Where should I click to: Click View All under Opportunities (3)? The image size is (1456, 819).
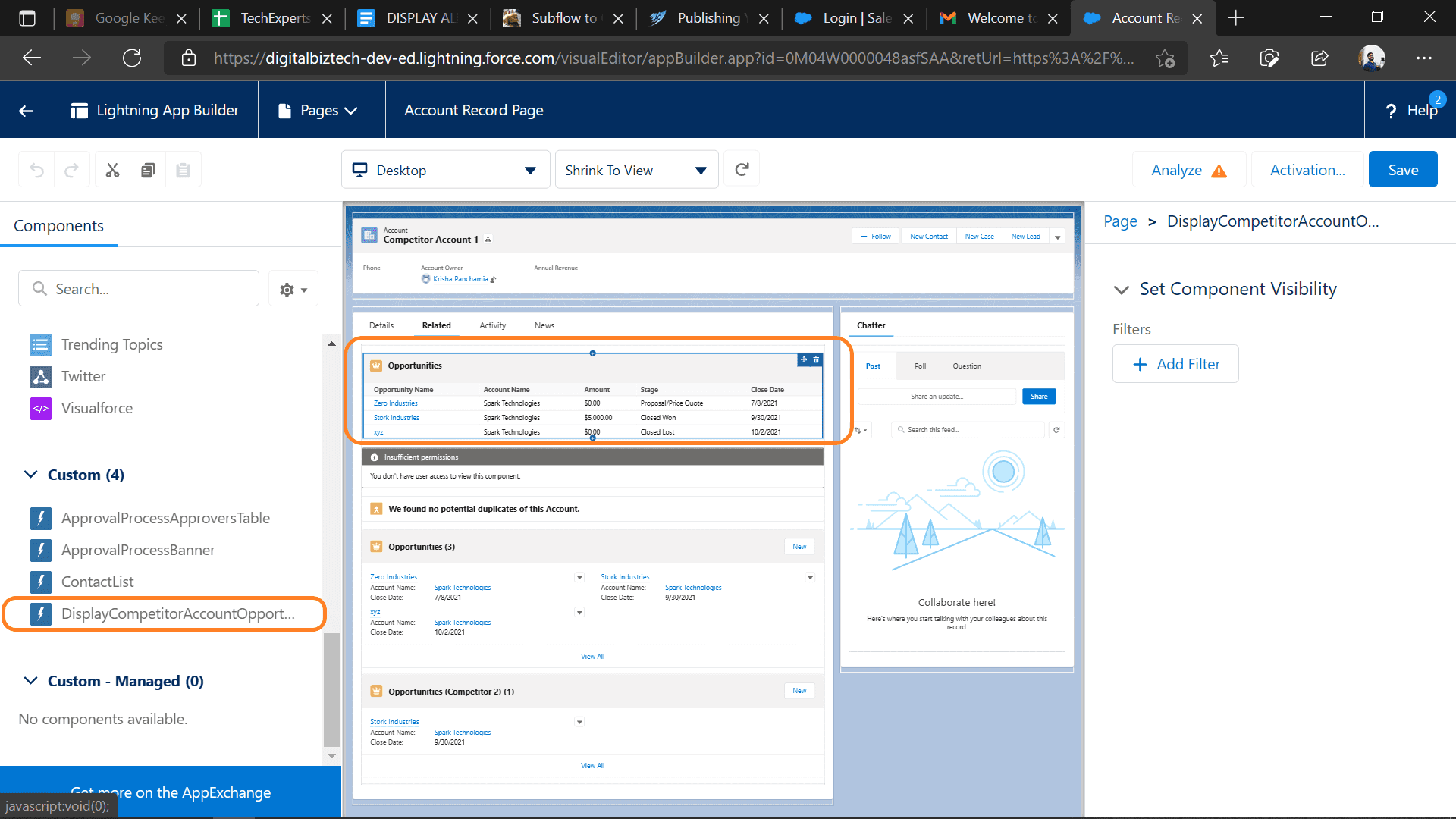click(x=592, y=657)
